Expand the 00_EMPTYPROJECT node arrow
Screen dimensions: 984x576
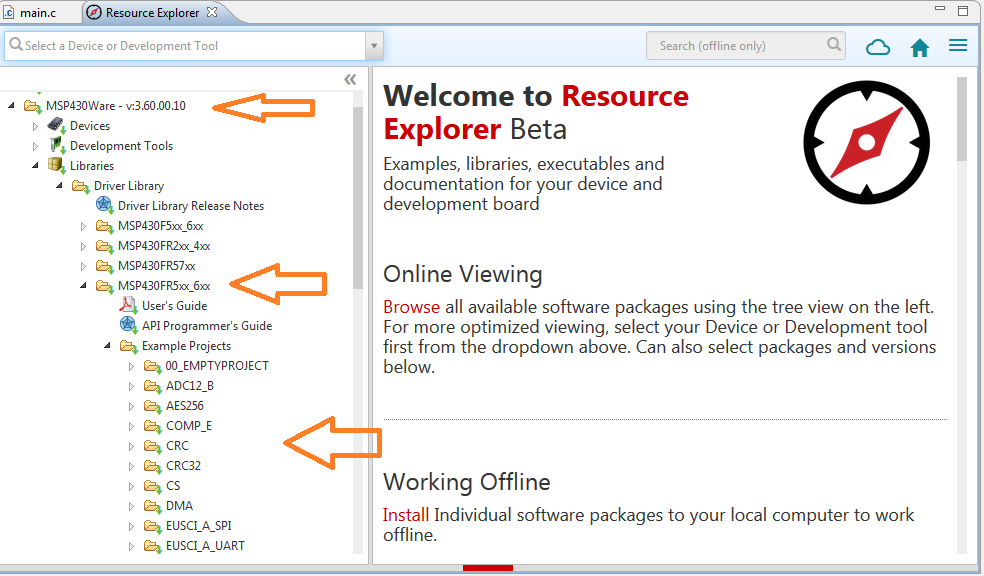(x=131, y=366)
